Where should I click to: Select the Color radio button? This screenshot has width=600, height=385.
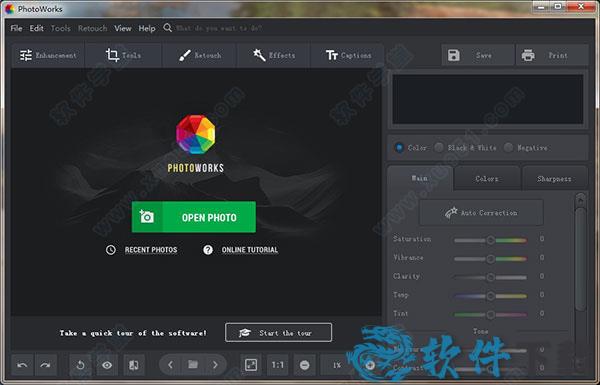[399, 148]
